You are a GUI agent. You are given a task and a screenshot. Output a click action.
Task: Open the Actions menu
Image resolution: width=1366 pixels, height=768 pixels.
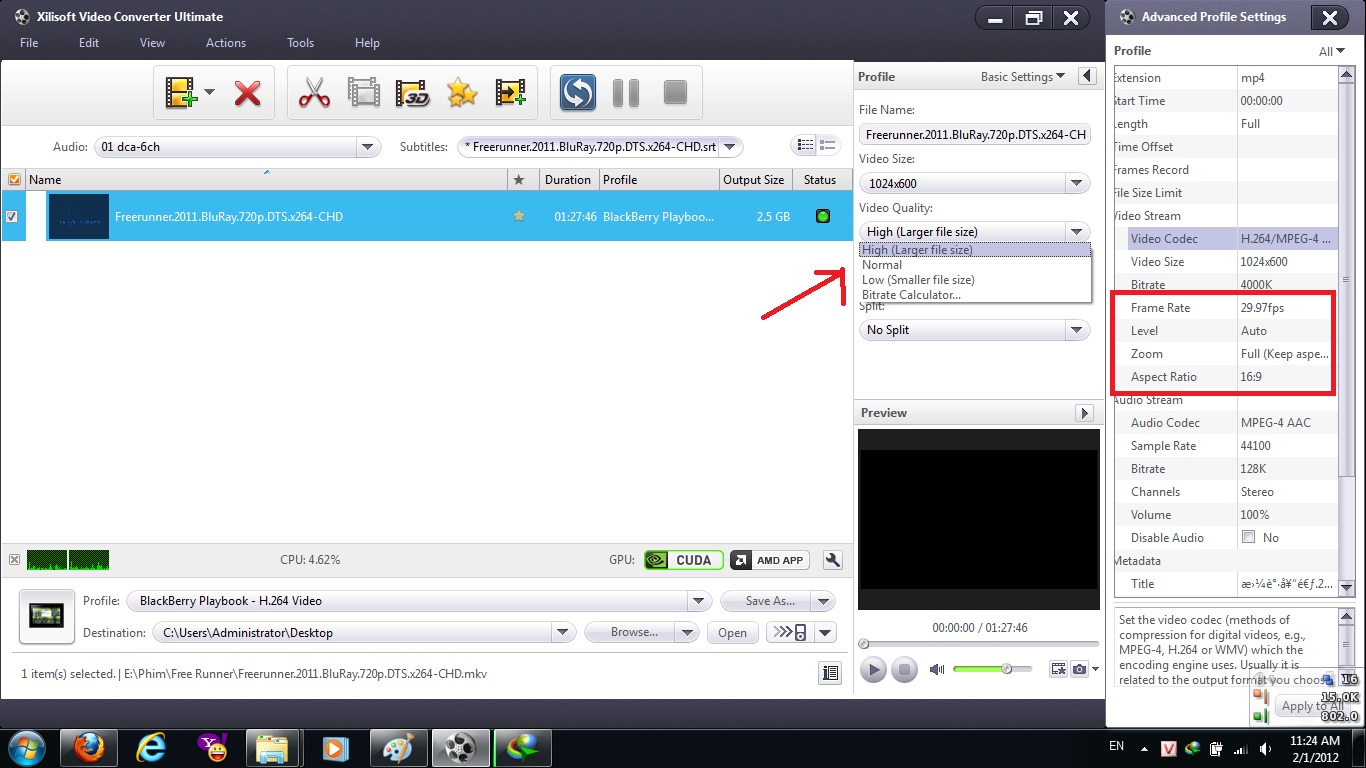coord(226,43)
